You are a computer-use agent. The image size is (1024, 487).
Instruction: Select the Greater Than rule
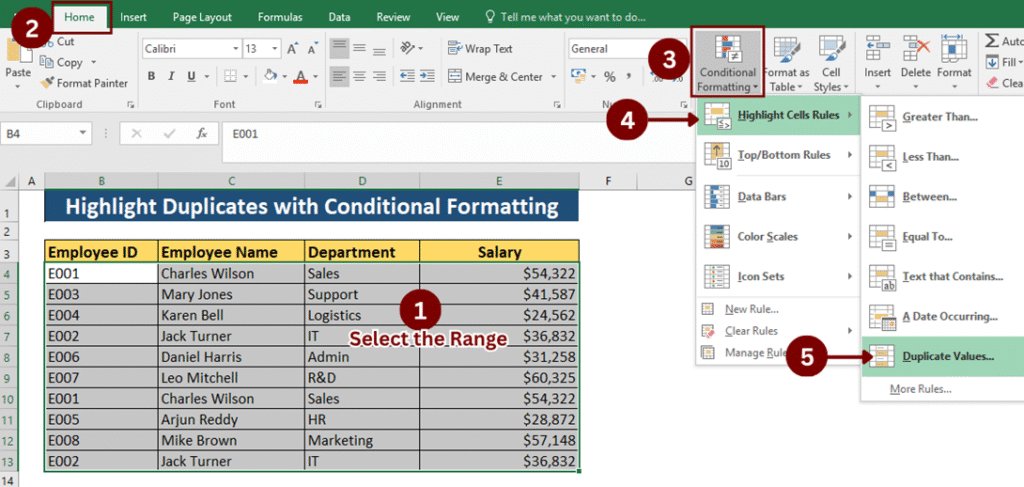tap(940, 118)
